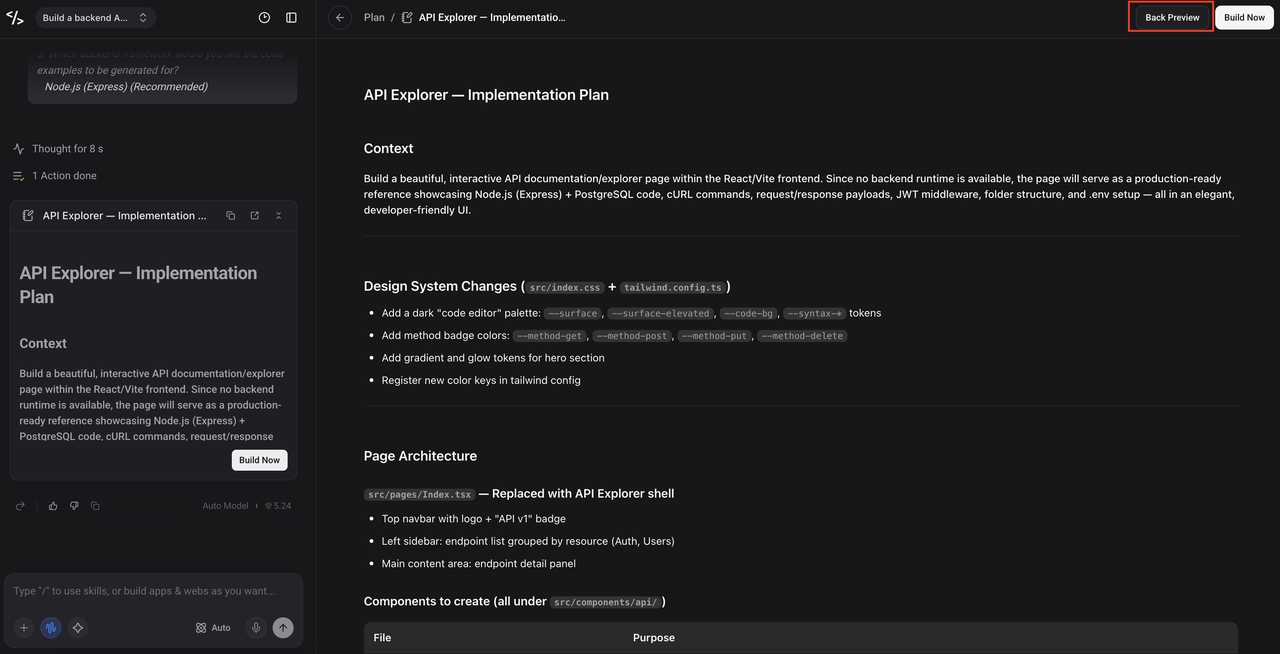Copy the plan card contents

tap(231, 216)
